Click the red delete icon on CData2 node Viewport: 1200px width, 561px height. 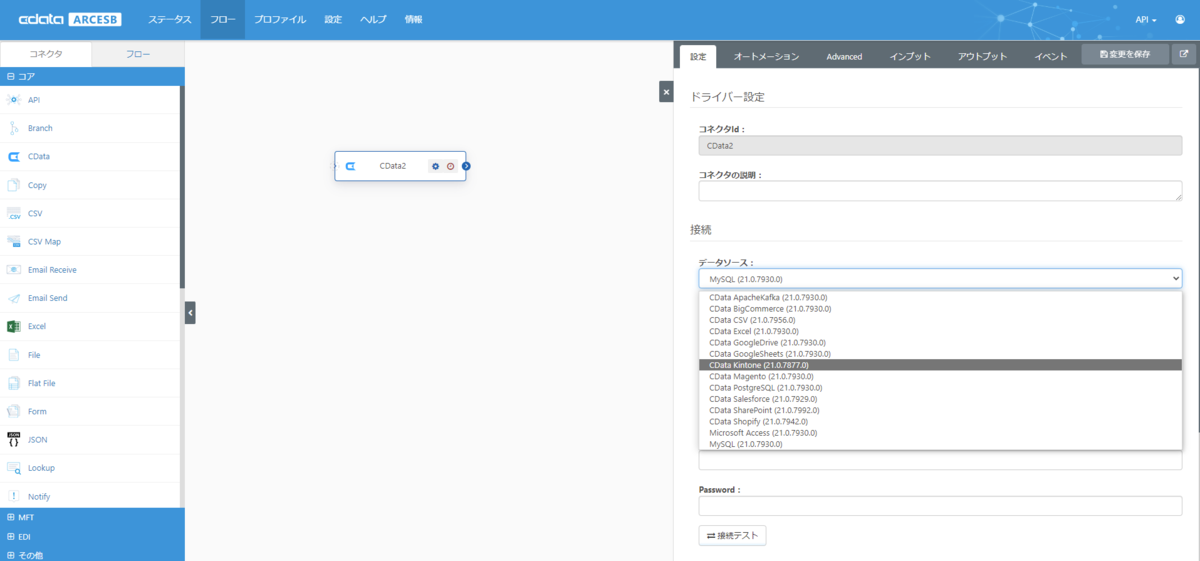point(451,166)
